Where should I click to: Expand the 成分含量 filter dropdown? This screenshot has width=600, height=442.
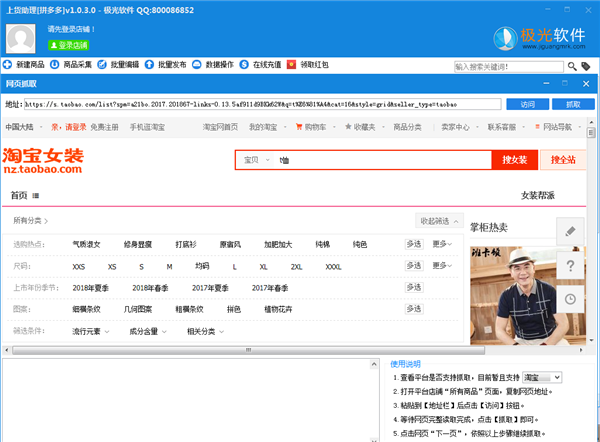(148, 331)
